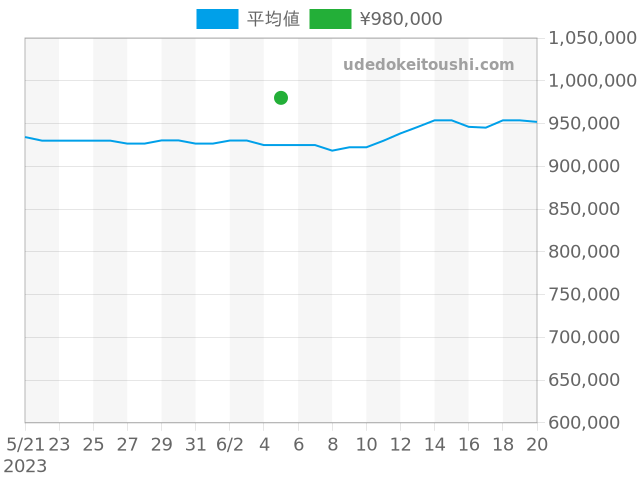Toggle the 平均値 legend label

(273, 19)
